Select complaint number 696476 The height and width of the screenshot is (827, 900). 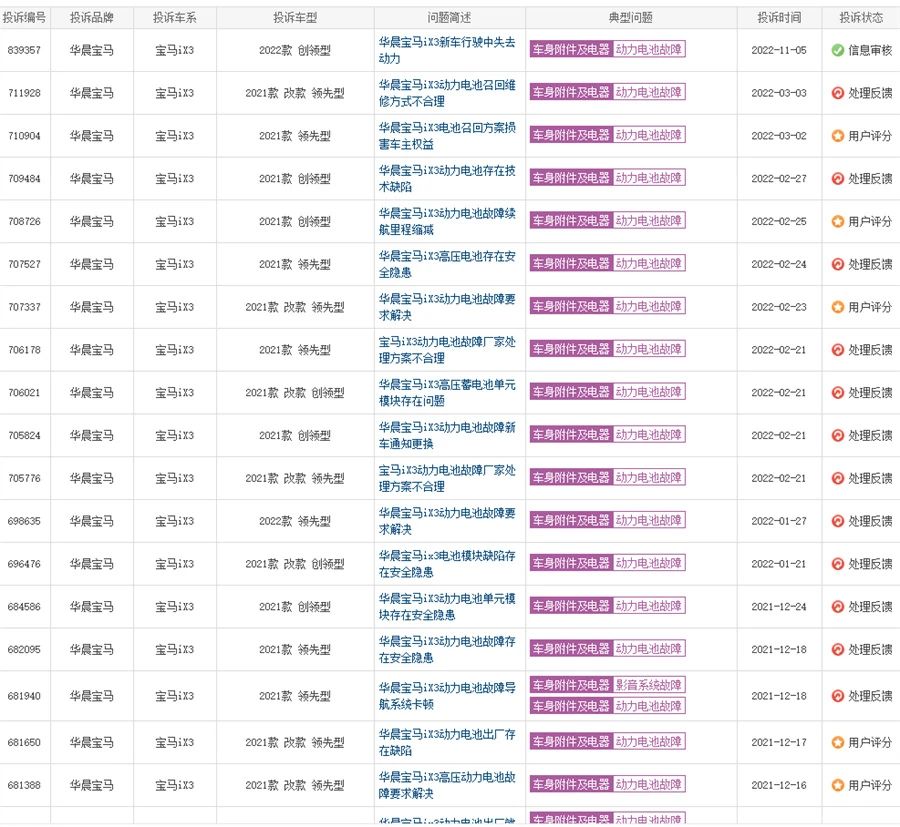[24, 564]
